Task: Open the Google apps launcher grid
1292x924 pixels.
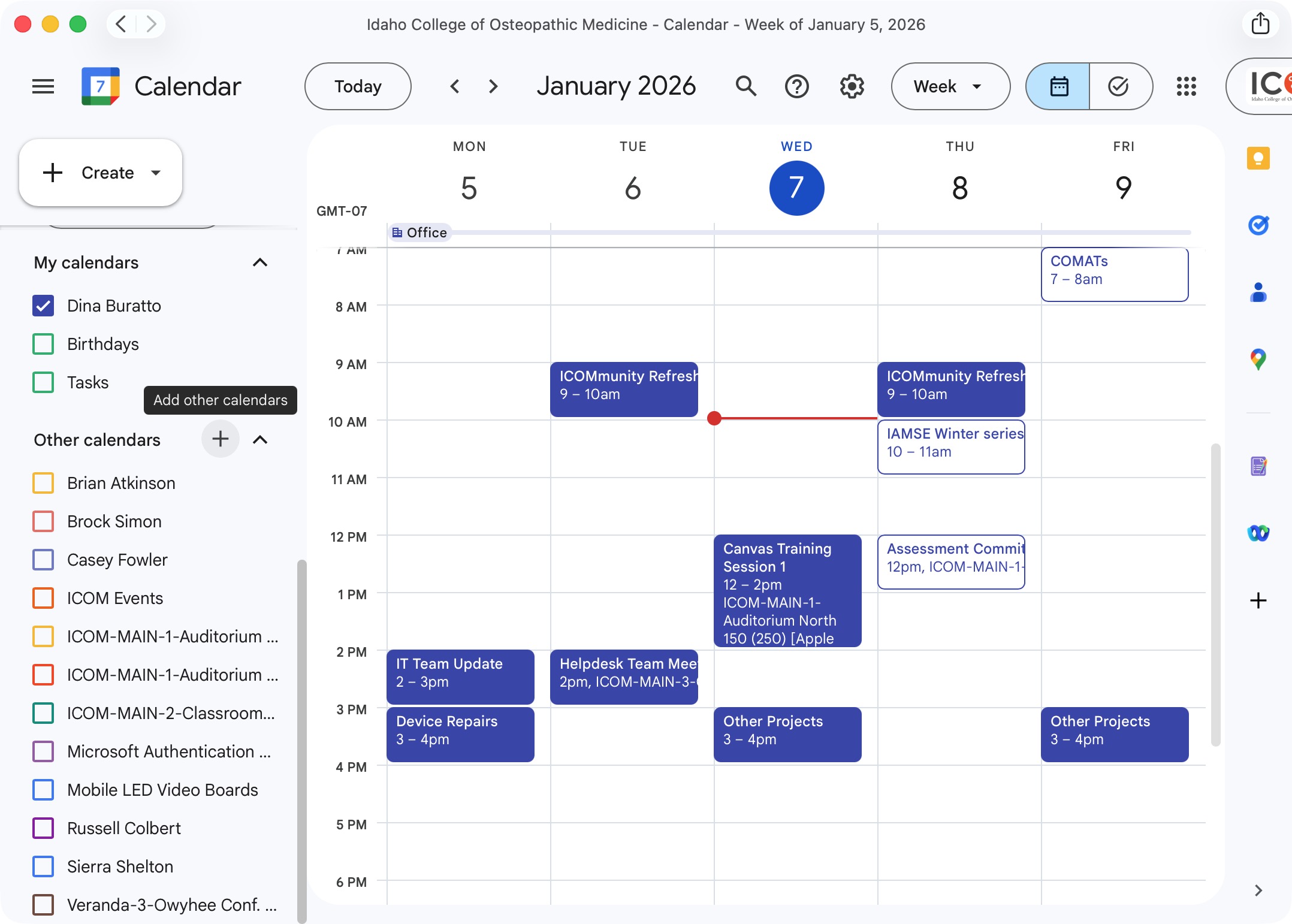Action: [1186, 86]
